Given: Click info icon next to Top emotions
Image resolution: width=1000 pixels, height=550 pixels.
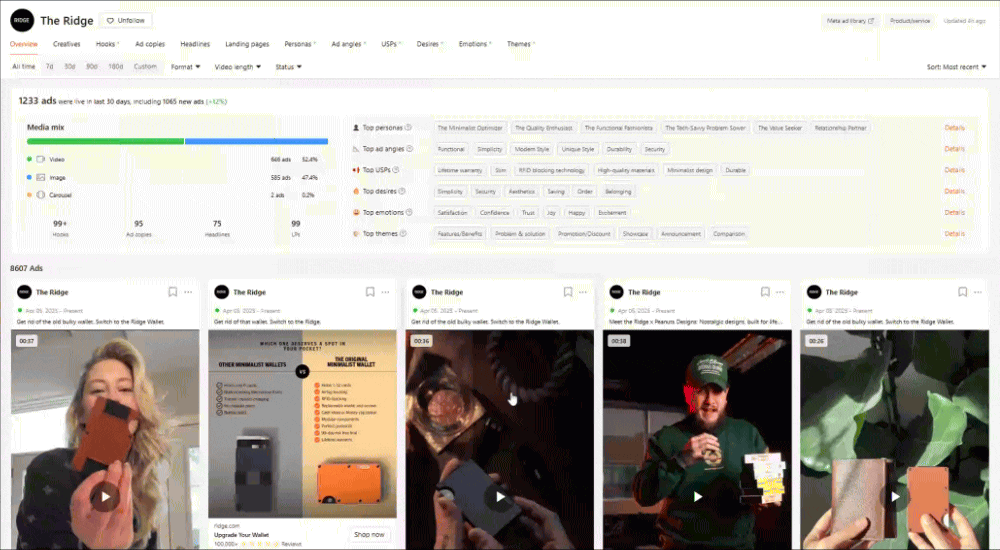Looking at the screenshot, I should (409, 212).
